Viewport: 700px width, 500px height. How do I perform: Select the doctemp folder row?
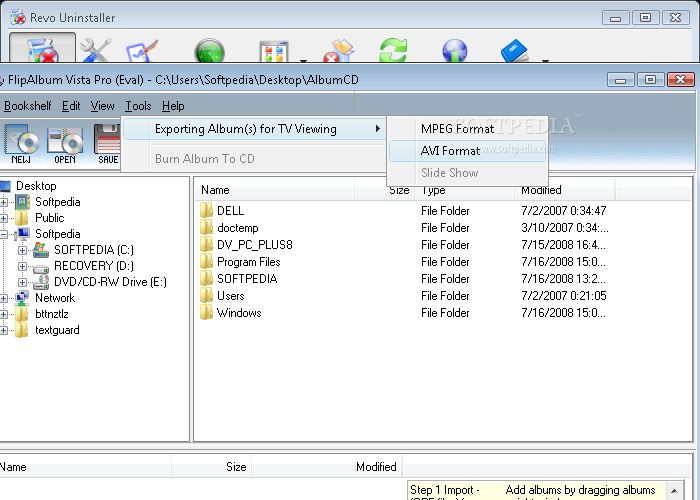[x=404, y=228]
